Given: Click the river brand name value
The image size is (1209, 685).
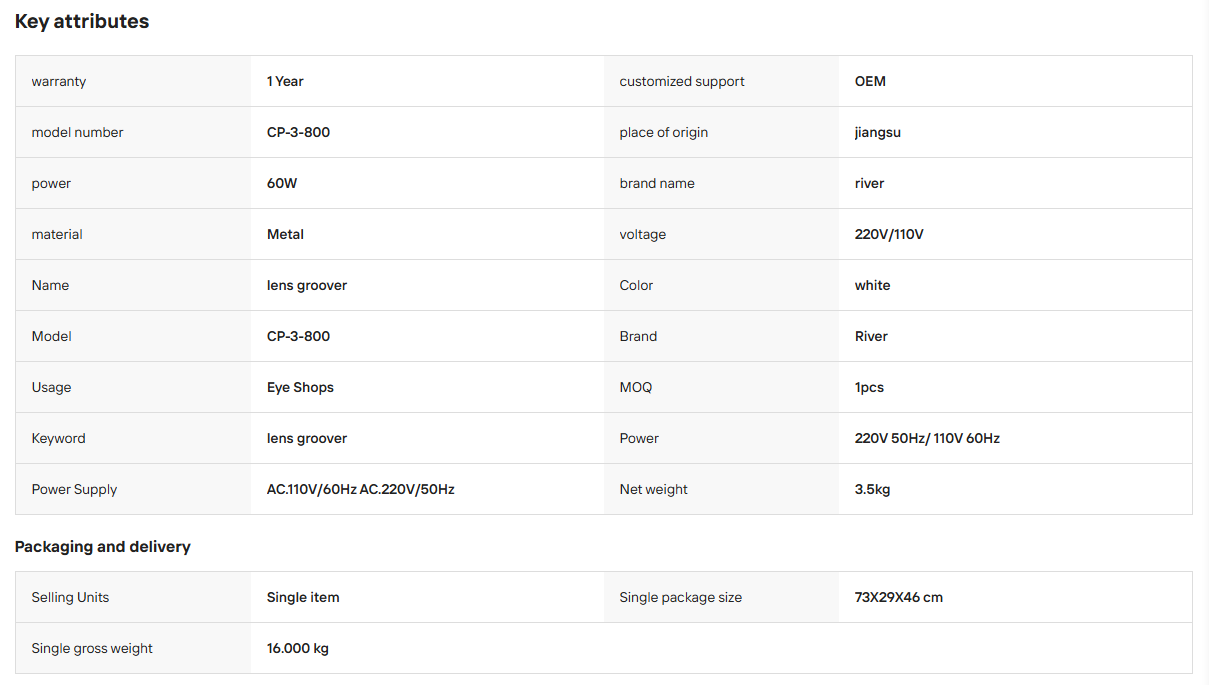Looking at the screenshot, I should coord(869,183).
